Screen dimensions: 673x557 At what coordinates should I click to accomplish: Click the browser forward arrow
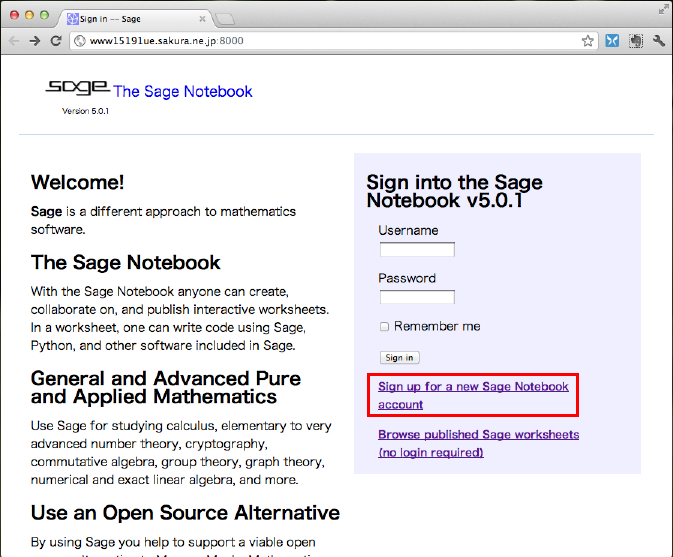[x=35, y=41]
